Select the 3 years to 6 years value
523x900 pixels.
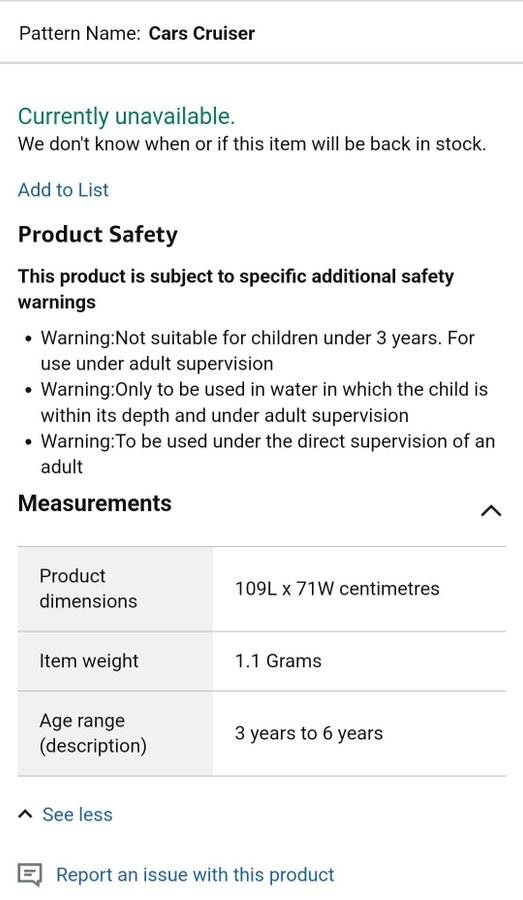pyautogui.click(x=308, y=733)
